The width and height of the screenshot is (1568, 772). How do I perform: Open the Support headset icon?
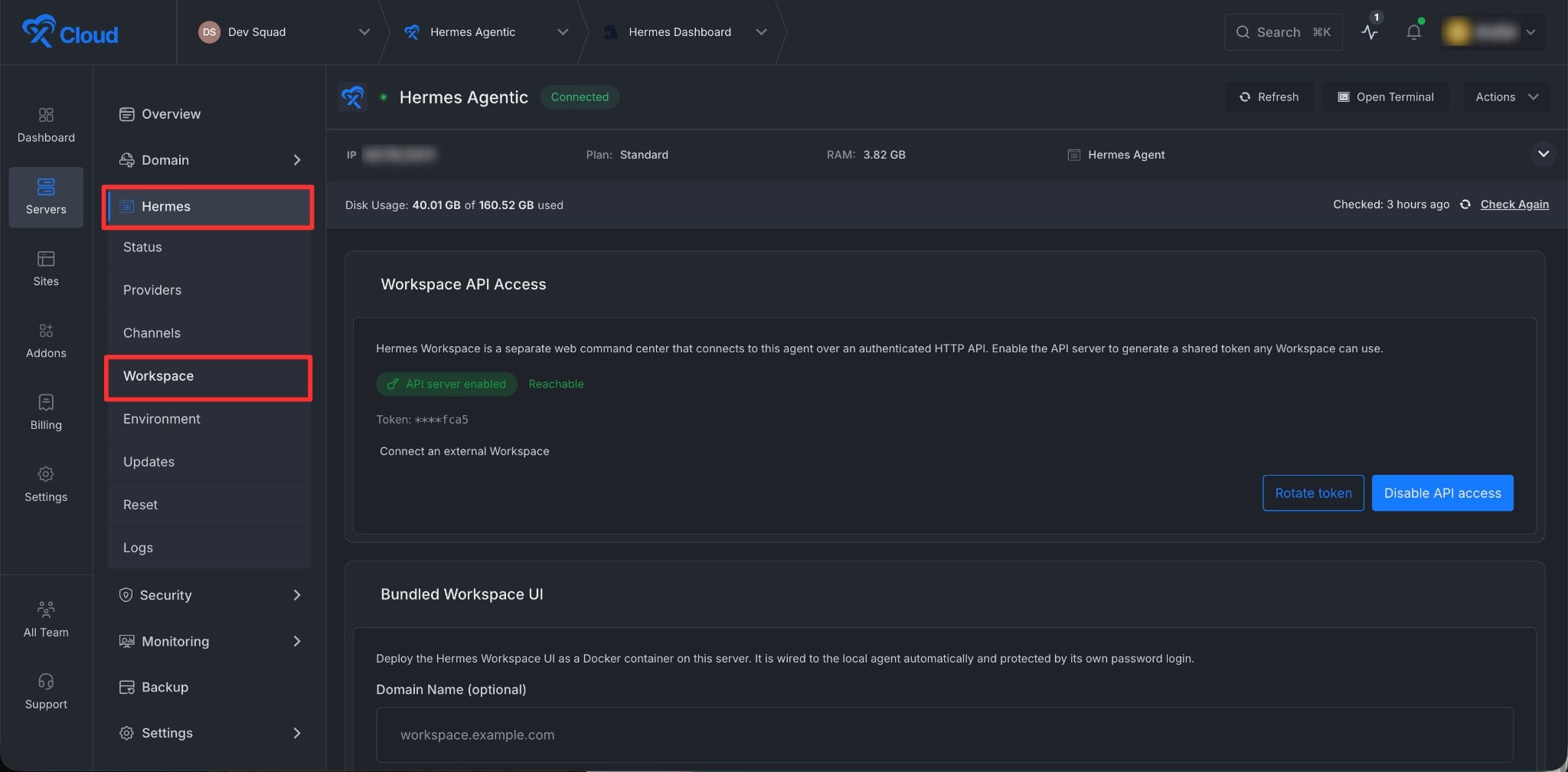pos(46,682)
